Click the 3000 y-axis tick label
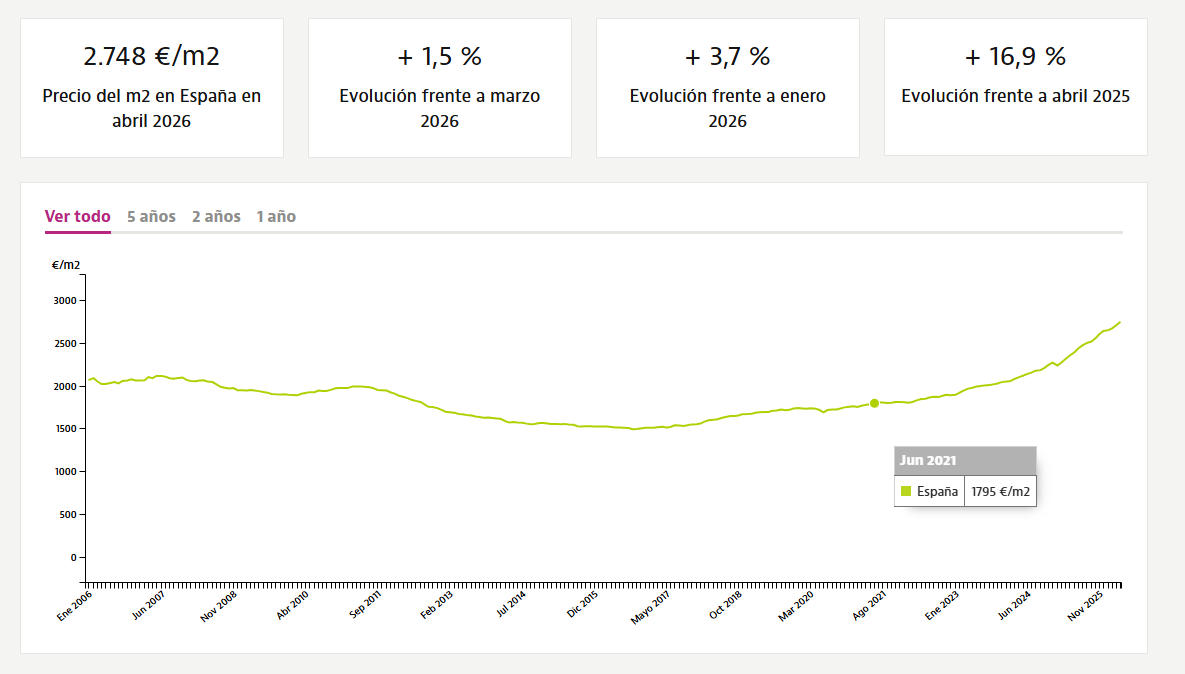Viewport: 1185px width, 674px height. [65, 301]
